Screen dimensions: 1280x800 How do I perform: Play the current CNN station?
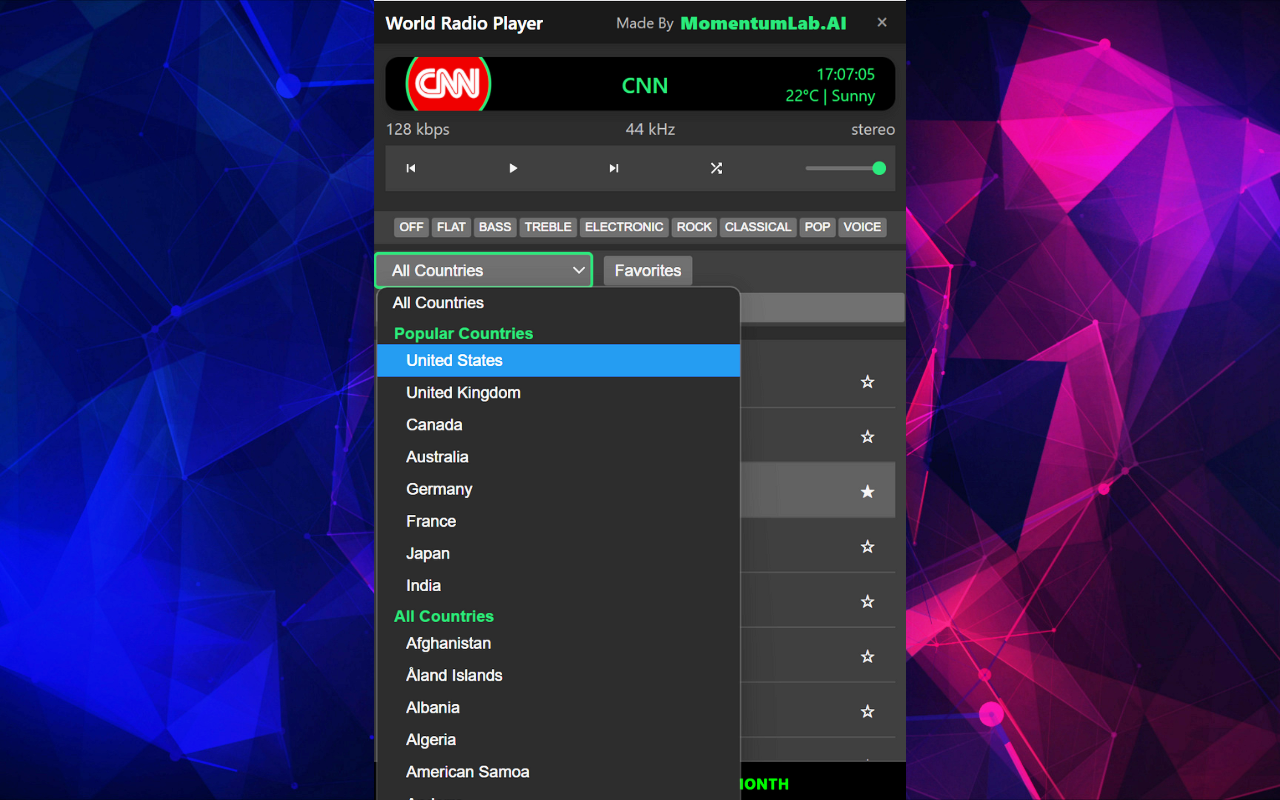tap(513, 168)
